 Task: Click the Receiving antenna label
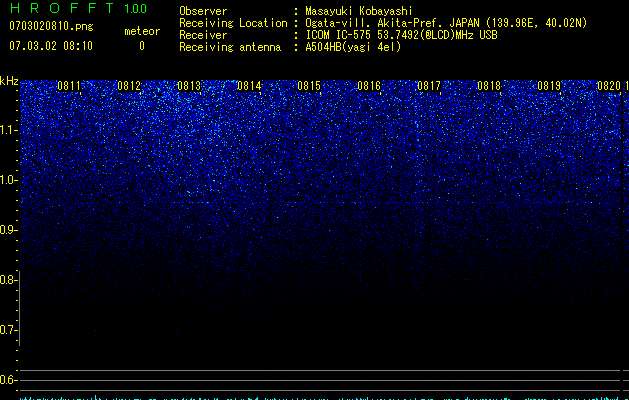230,47
